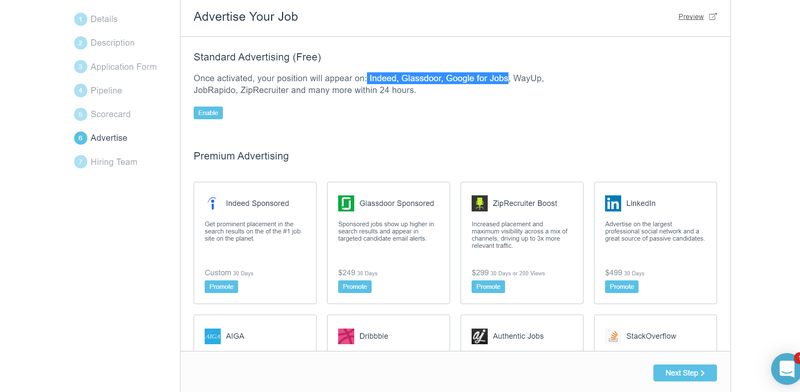Click the external link icon beside Preview
Image resolution: width=800 pixels, height=392 pixels.
[713, 16]
